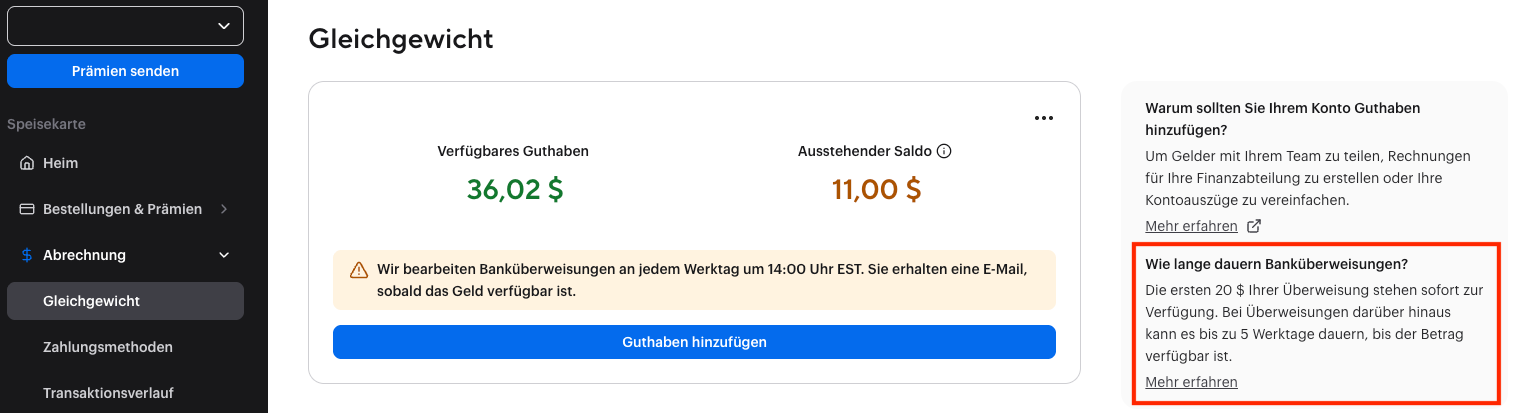This screenshot has height=413, width=1516.
Task: Click the dollar icon beside Abrechnung
Action: pos(27,255)
